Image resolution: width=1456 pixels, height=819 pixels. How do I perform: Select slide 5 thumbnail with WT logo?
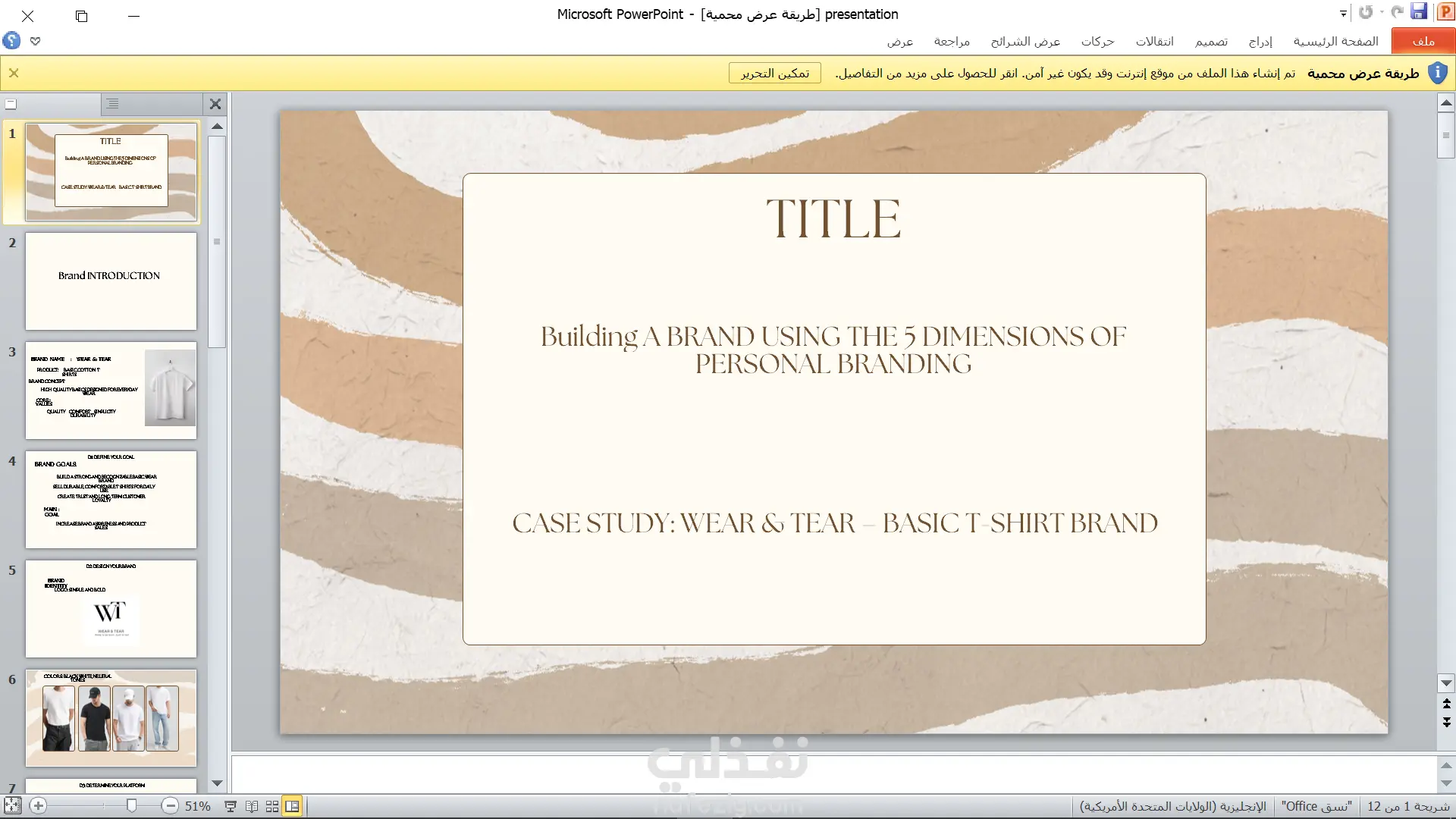[111, 609]
